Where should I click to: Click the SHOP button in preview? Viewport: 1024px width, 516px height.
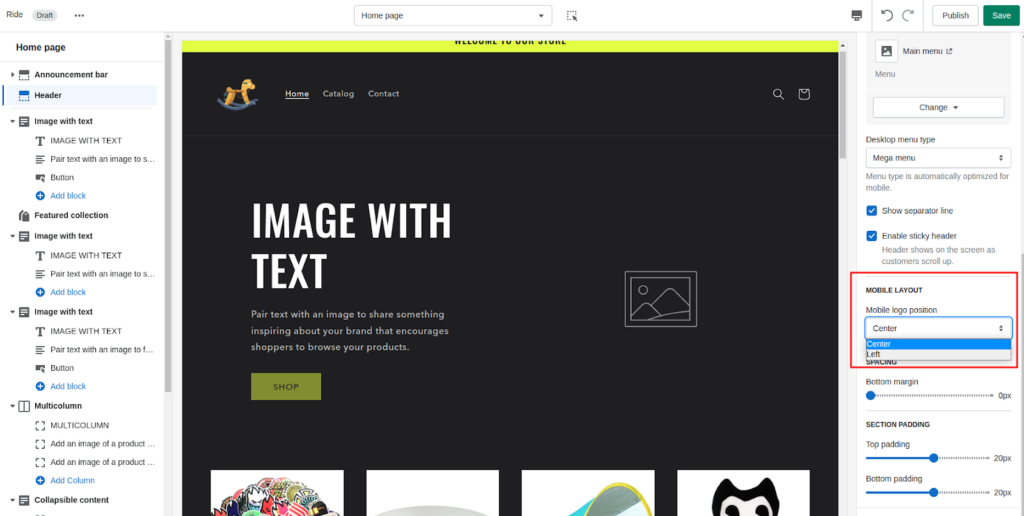(286, 387)
